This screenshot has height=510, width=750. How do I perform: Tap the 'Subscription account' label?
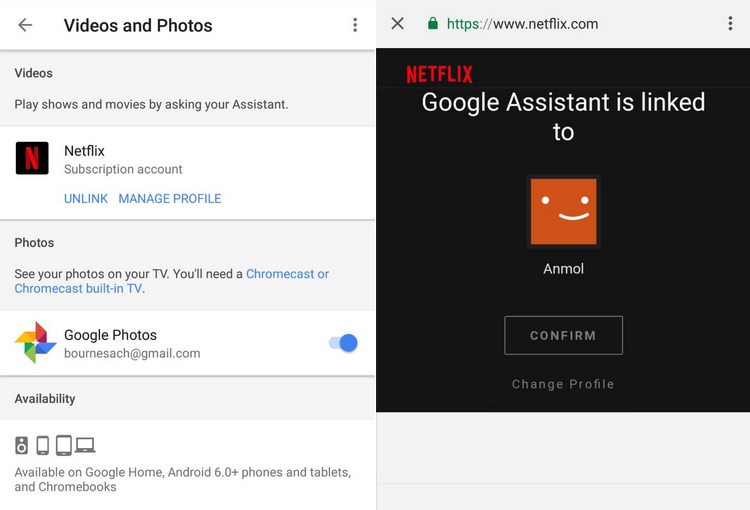(123, 169)
